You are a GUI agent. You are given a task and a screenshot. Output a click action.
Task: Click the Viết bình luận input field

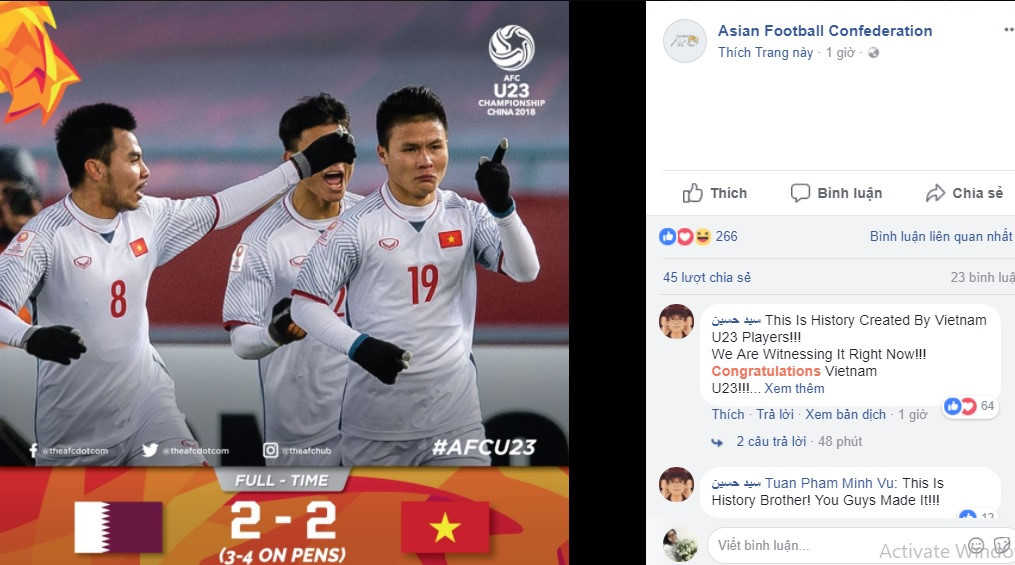click(835, 545)
